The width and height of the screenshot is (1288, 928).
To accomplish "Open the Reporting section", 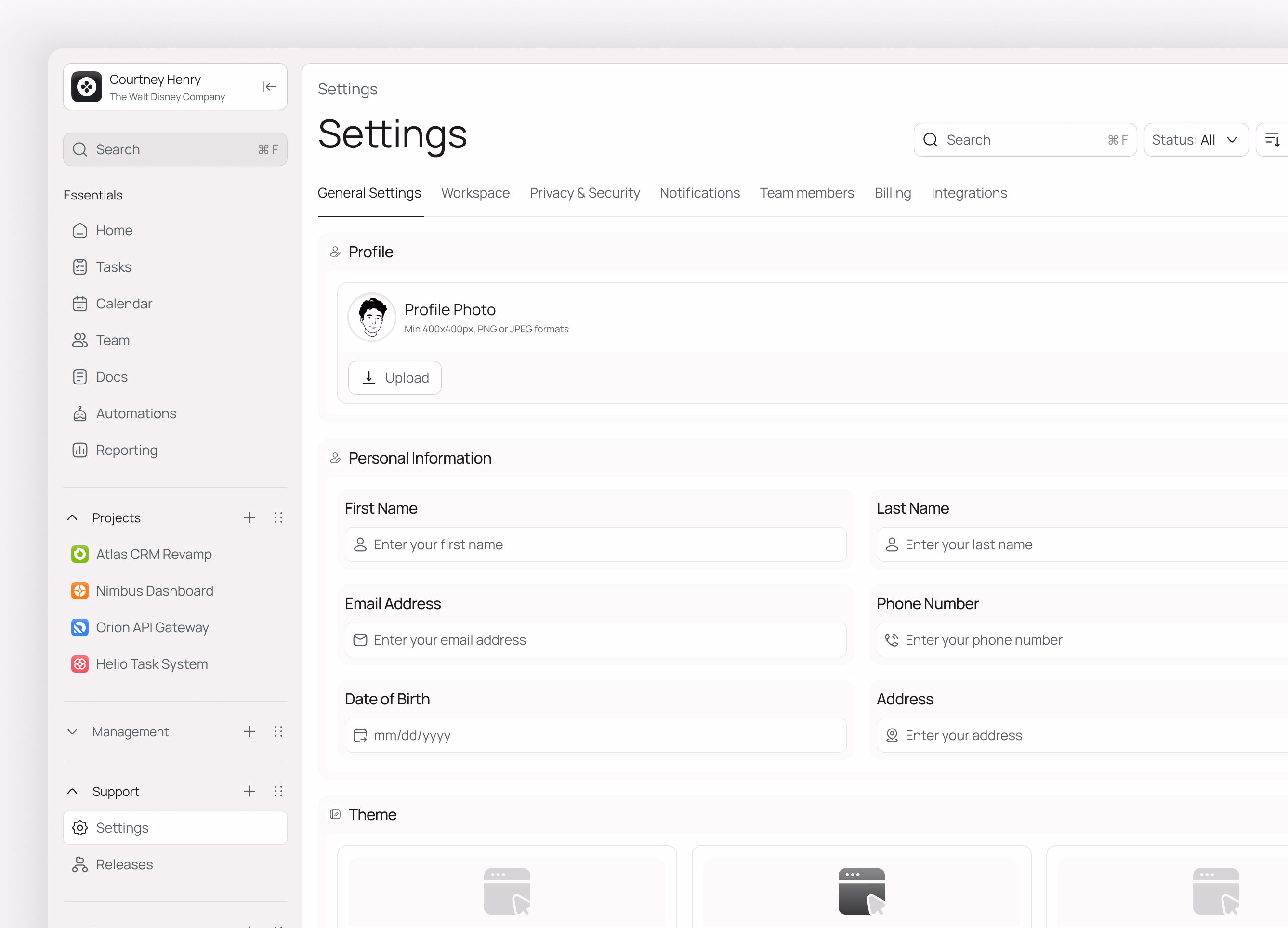I will pyautogui.click(x=175, y=451).
